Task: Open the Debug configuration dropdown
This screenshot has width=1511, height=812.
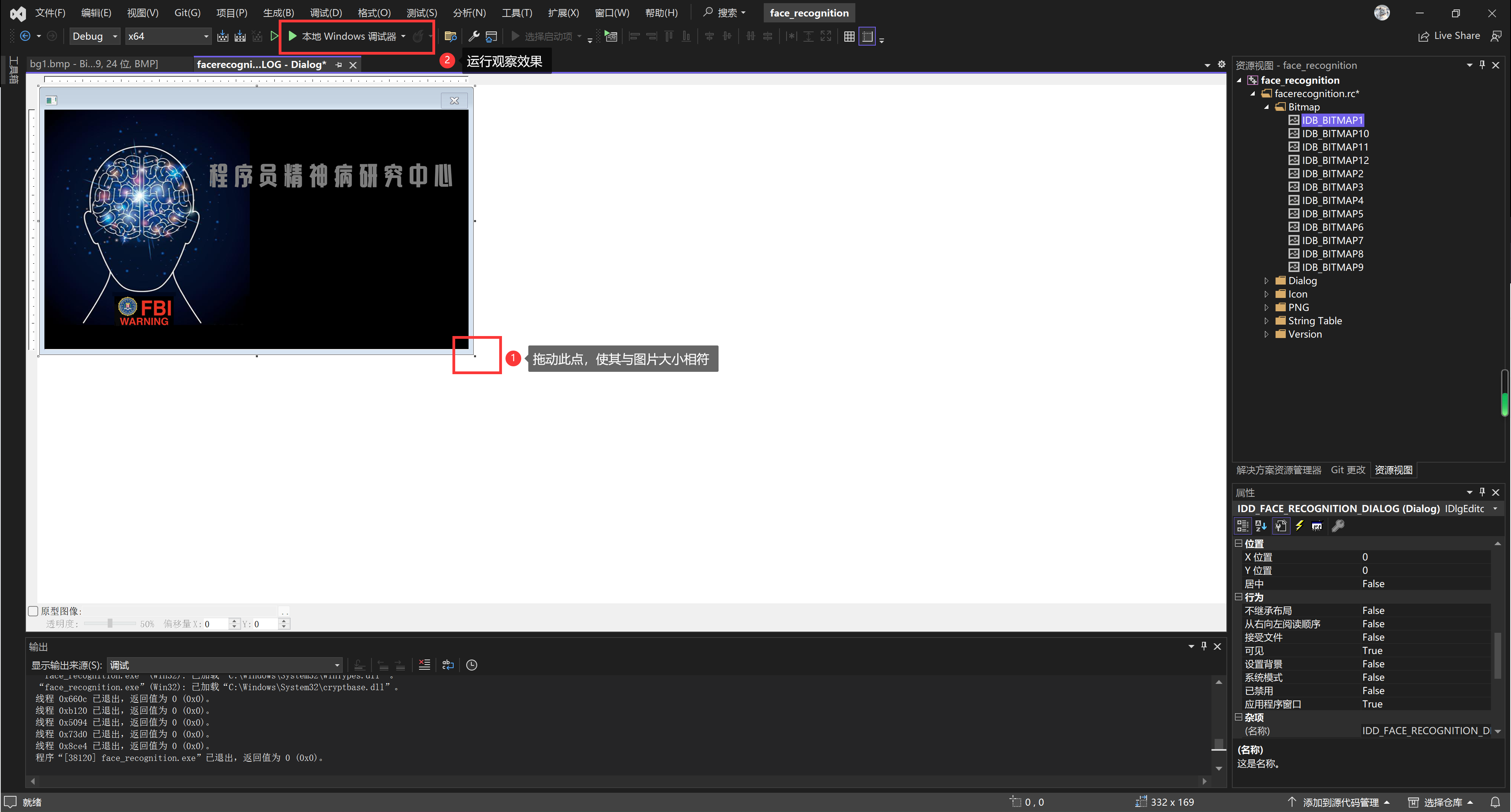Action: tap(115, 37)
